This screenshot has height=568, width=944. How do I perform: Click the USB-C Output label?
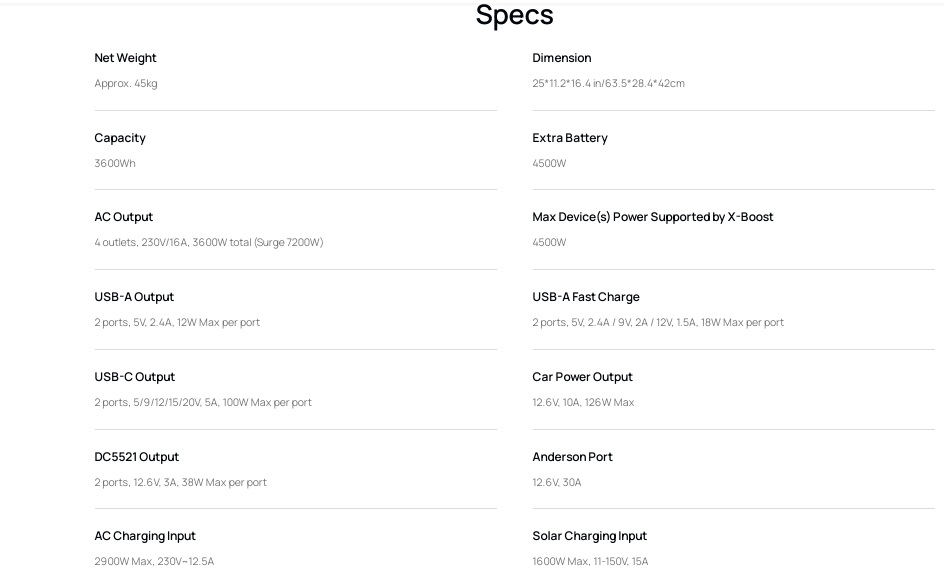coord(135,377)
